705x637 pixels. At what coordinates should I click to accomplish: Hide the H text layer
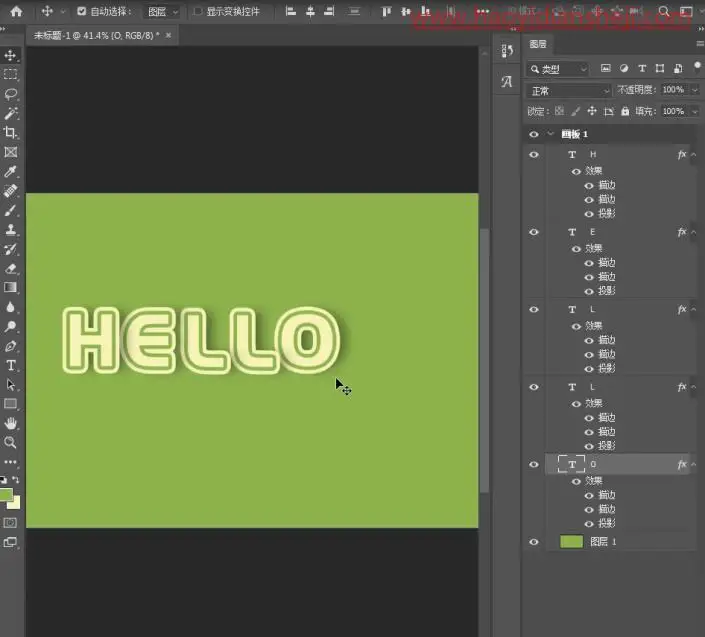pyautogui.click(x=534, y=154)
